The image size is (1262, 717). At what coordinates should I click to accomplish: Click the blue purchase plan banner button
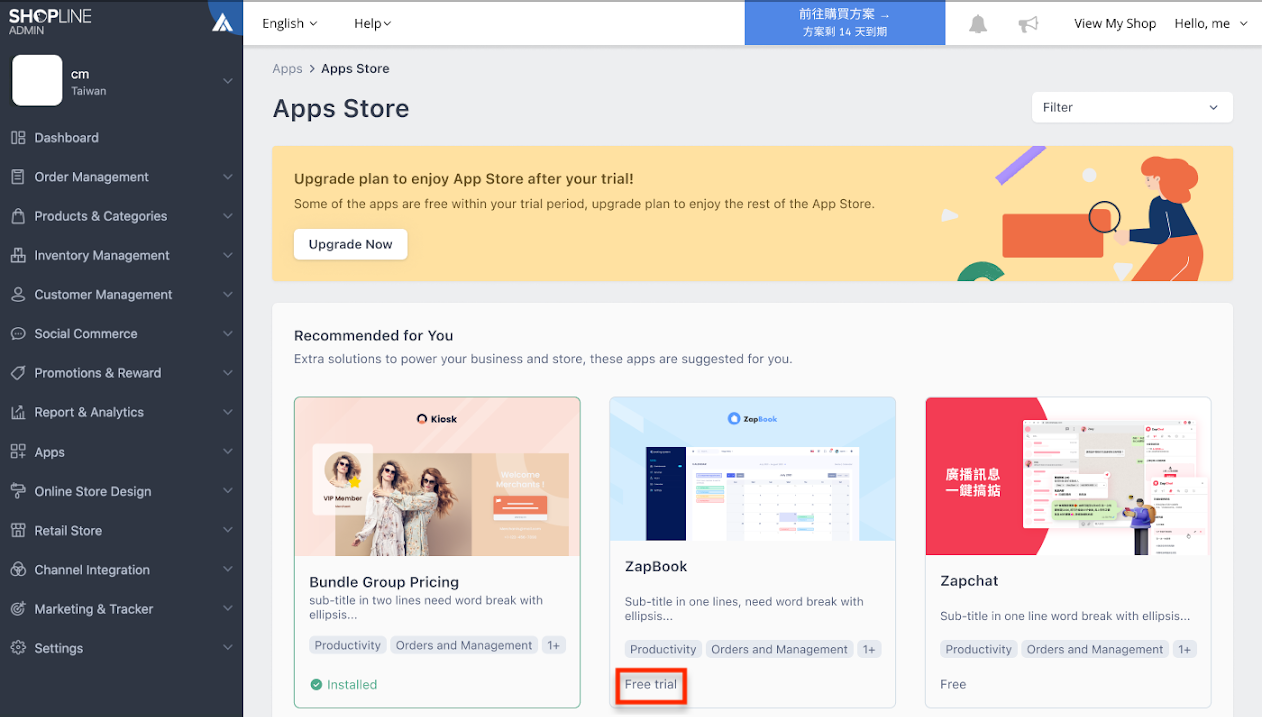tap(845, 23)
